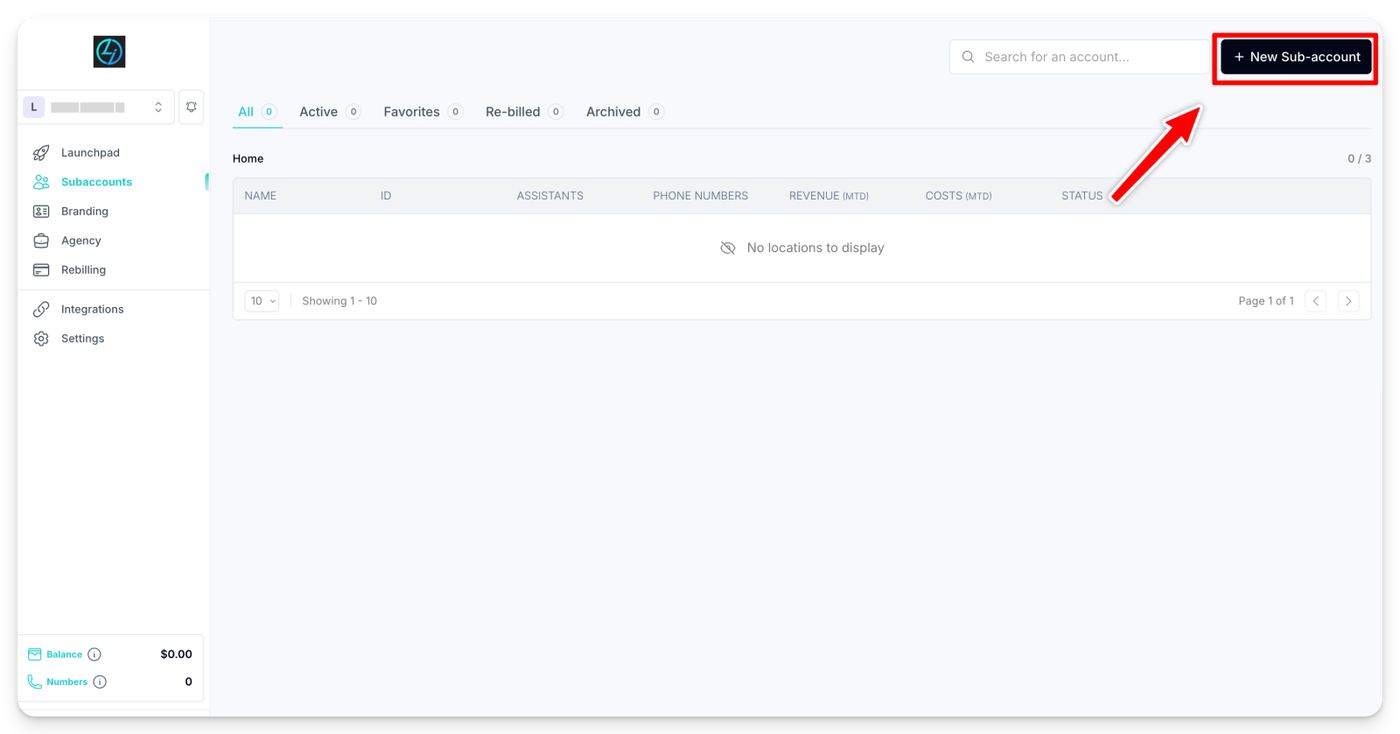Click the PHONE NUMBERS column header

coord(700,196)
